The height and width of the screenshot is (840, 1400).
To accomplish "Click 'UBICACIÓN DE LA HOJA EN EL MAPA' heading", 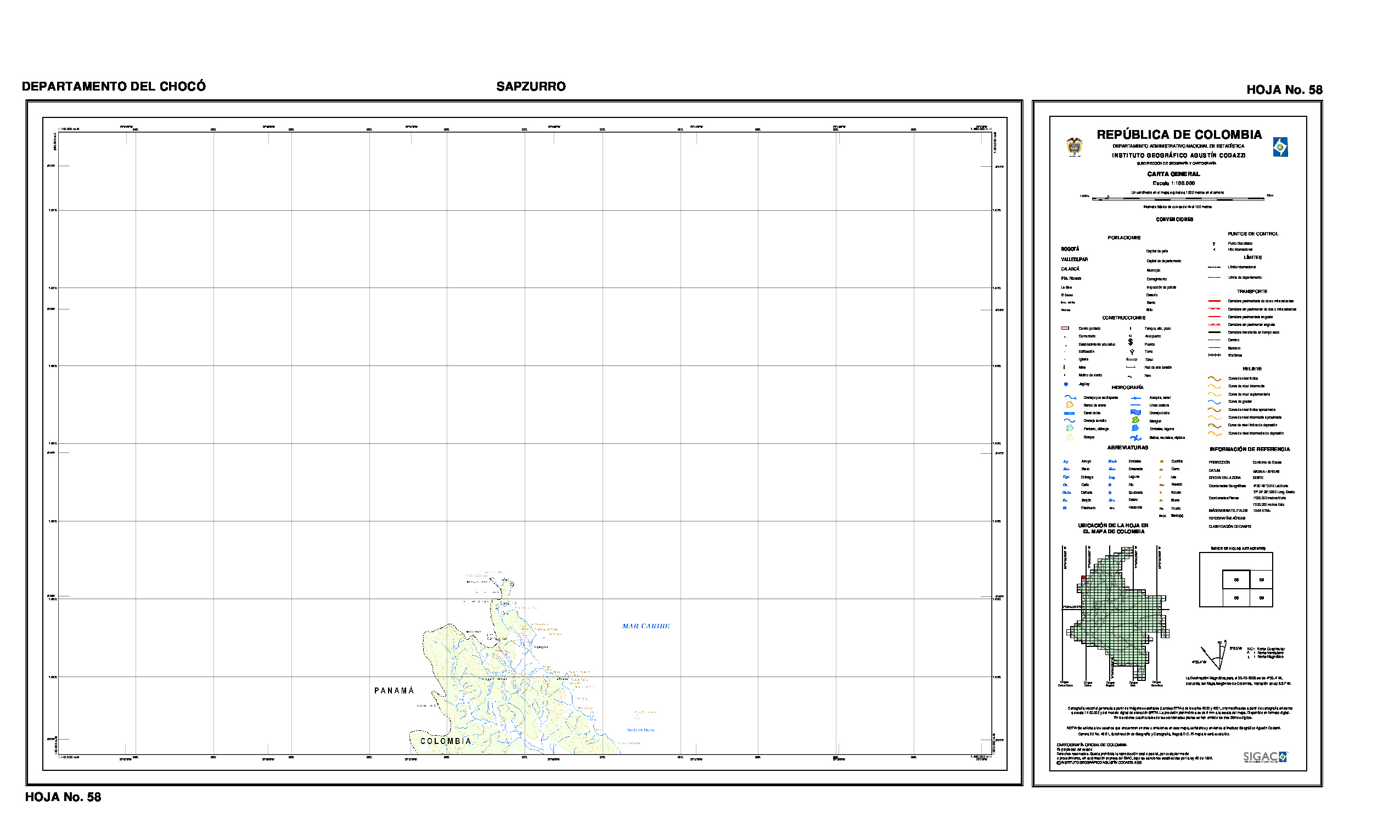I will pos(1113,529).
